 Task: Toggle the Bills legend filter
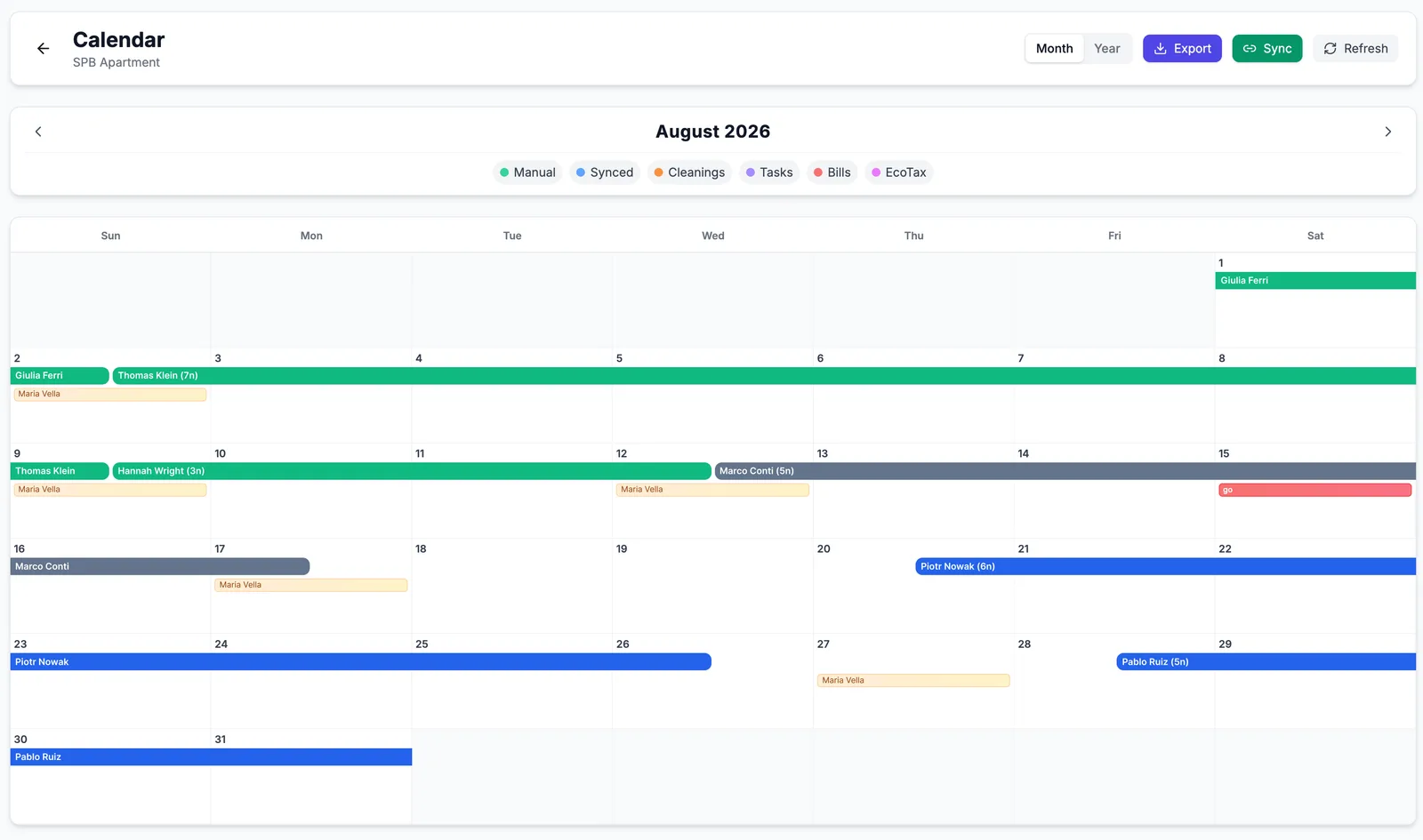(832, 172)
